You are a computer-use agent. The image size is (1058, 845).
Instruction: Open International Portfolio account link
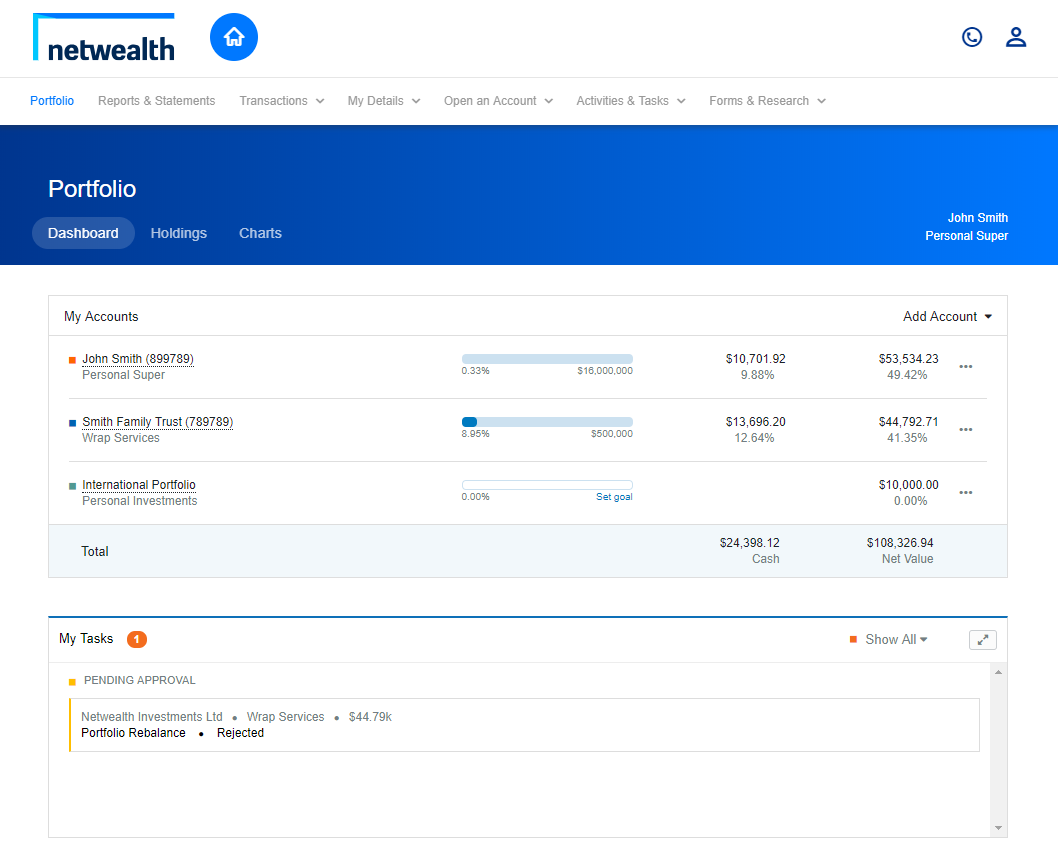(x=139, y=485)
